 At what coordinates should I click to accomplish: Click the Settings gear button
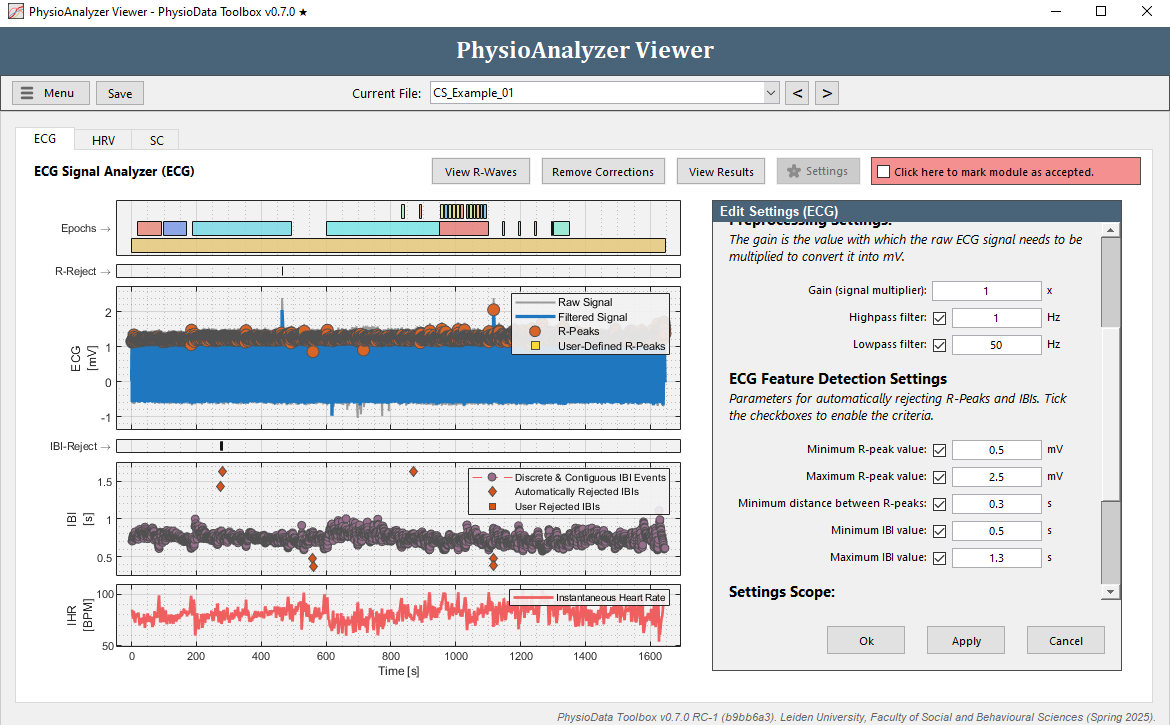[x=818, y=172]
